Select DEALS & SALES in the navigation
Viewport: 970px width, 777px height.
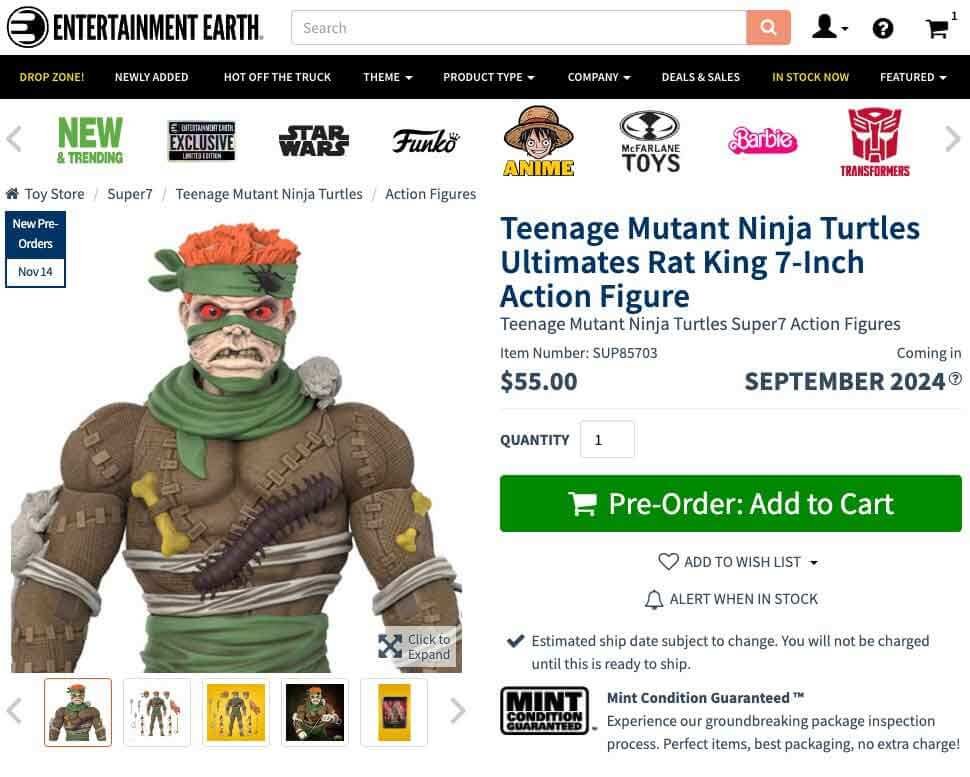pos(700,76)
